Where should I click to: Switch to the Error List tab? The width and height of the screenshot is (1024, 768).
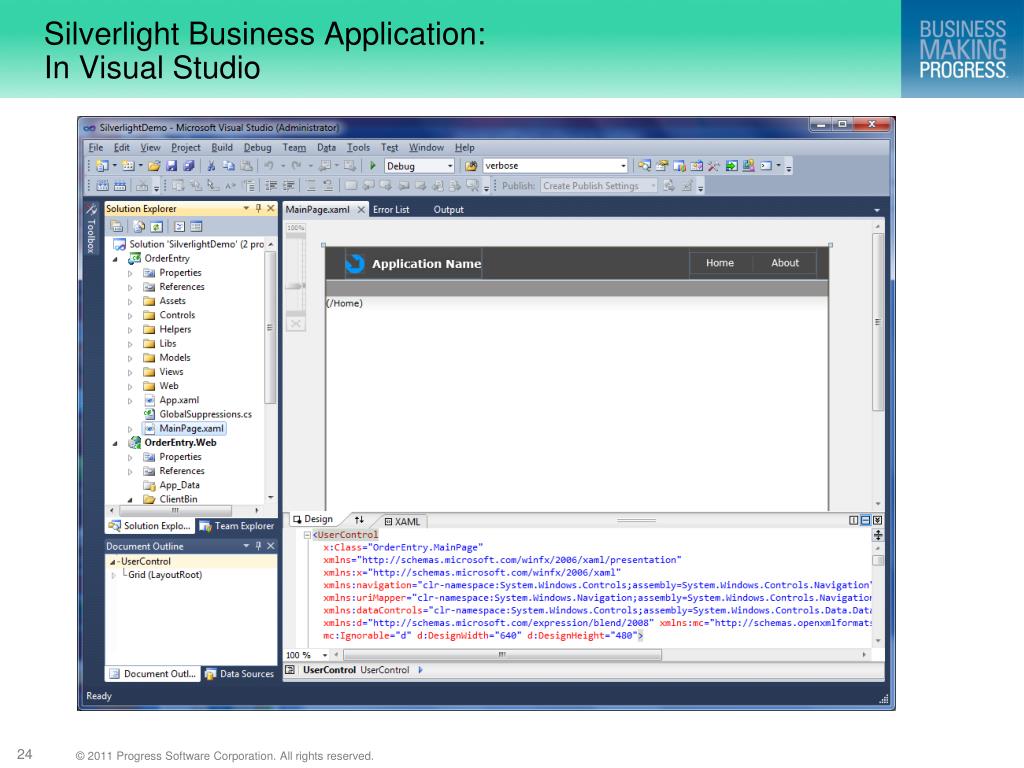coord(391,210)
